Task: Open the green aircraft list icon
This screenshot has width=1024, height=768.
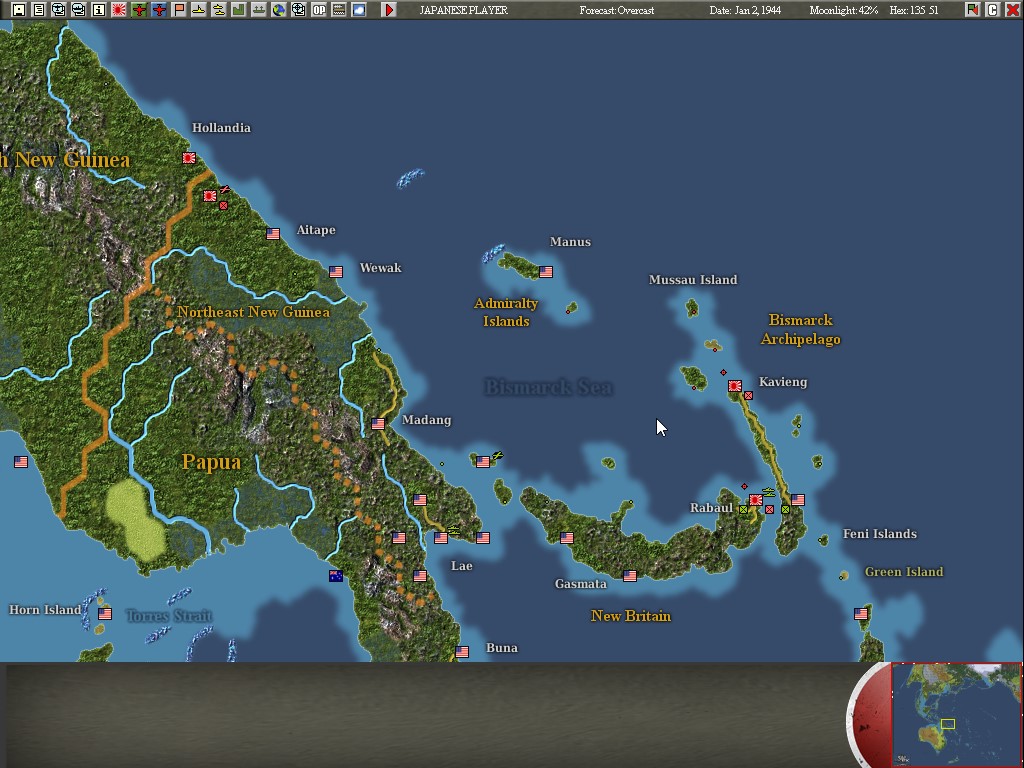Action: point(139,10)
